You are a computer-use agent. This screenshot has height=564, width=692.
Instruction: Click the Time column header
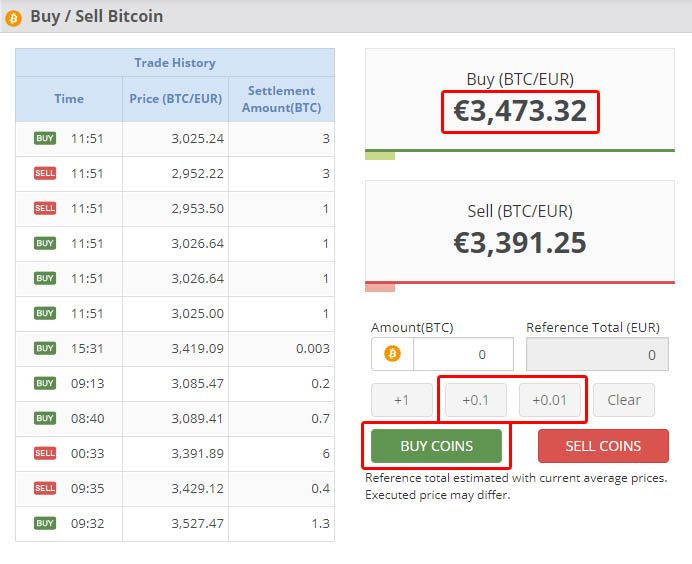pos(69,99)
